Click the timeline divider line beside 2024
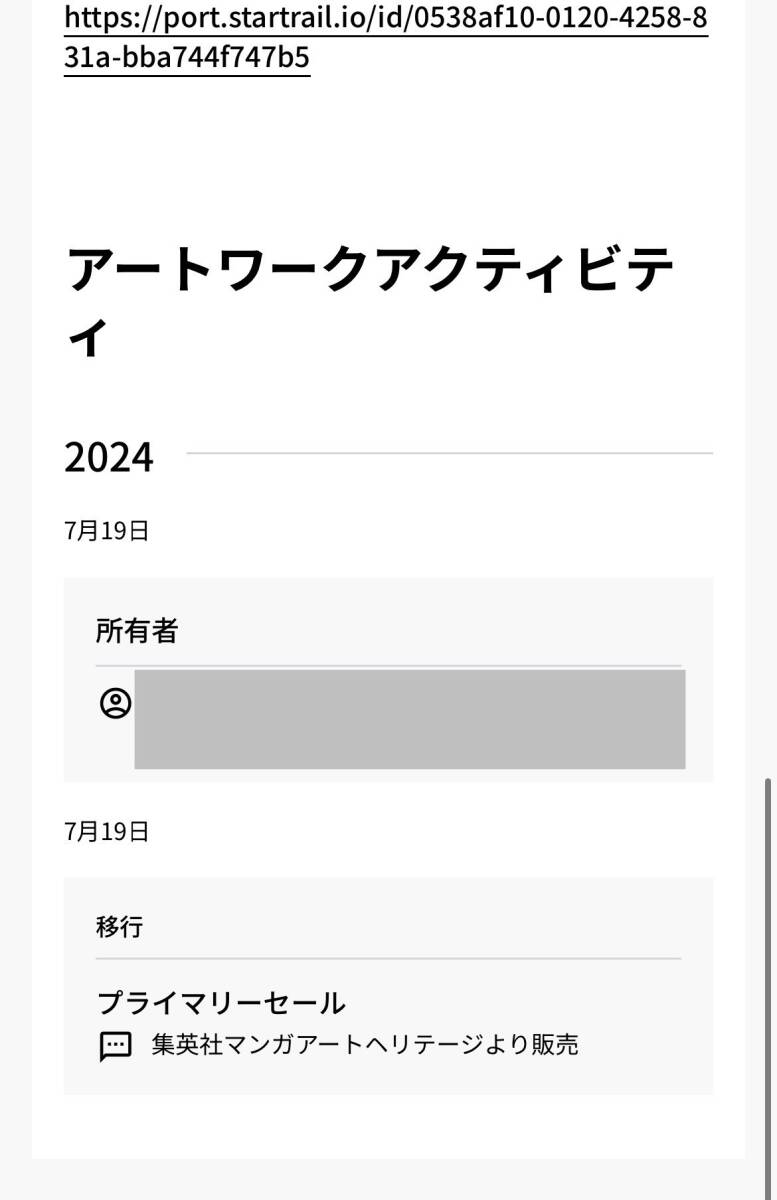Screen dimensions: 777x1200 point(449,454)
